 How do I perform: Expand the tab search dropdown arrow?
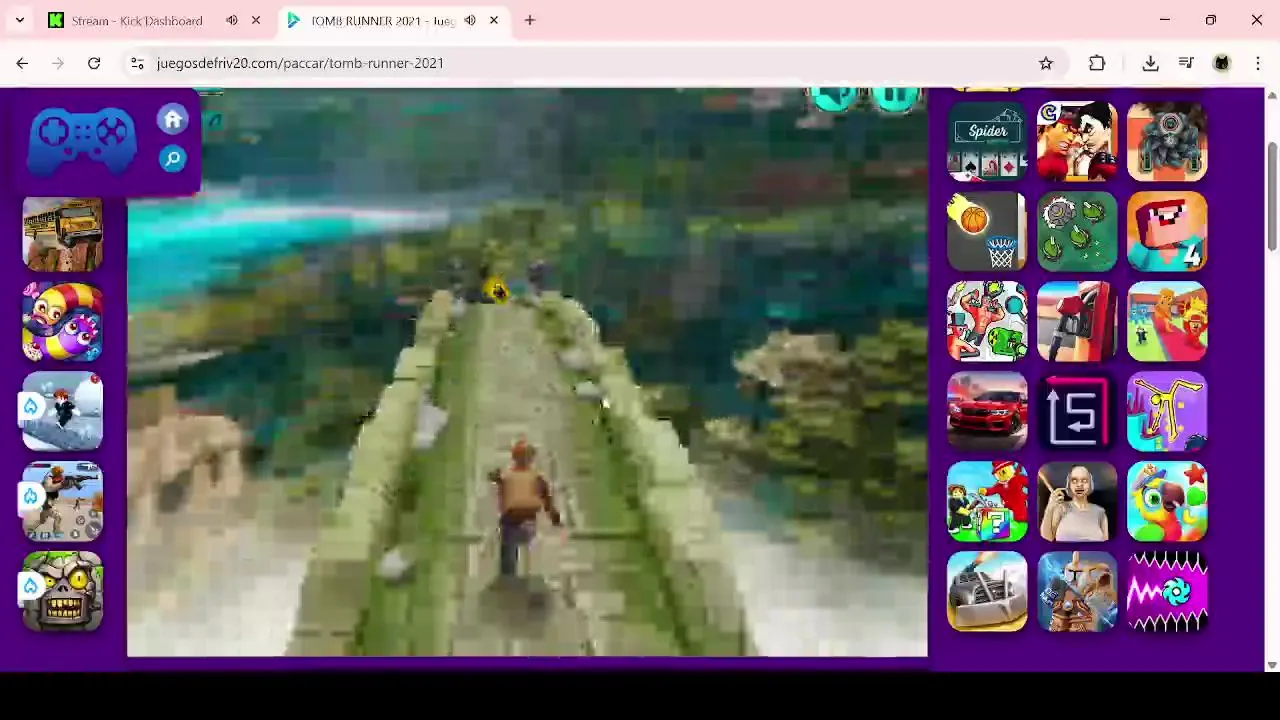[x=19, y=20]
